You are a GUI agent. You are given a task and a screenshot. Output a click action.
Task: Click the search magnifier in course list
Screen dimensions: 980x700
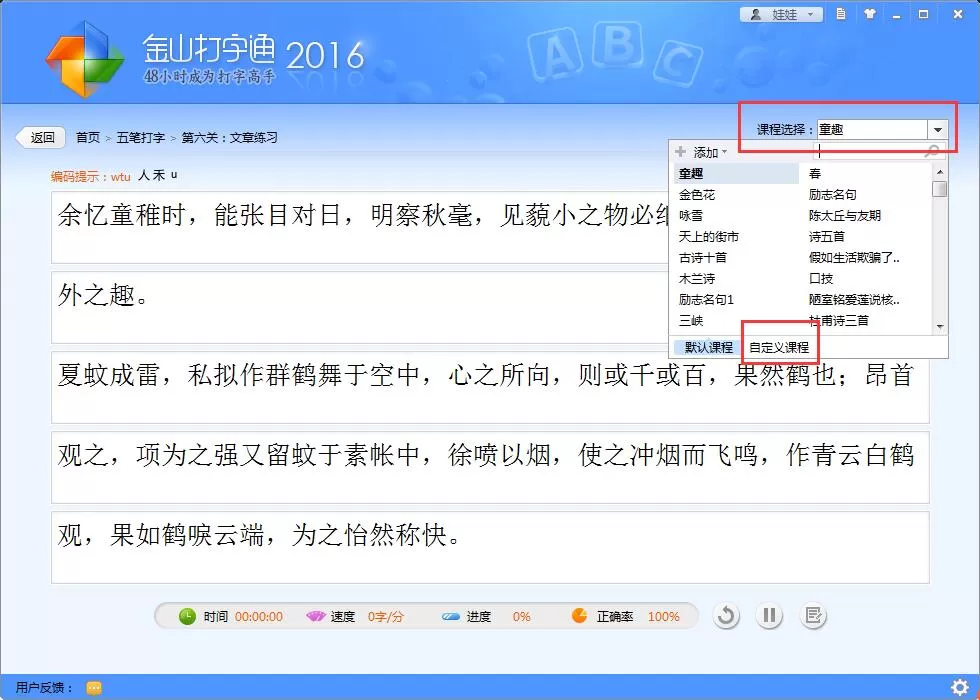click(931, 151)
